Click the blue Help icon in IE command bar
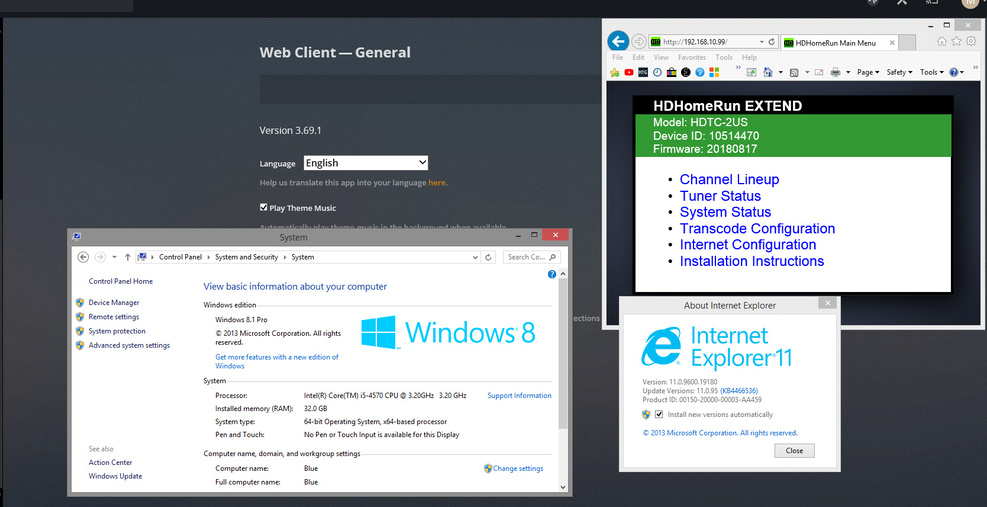Viewport: 987px width, 507px height. pos(954,72)
